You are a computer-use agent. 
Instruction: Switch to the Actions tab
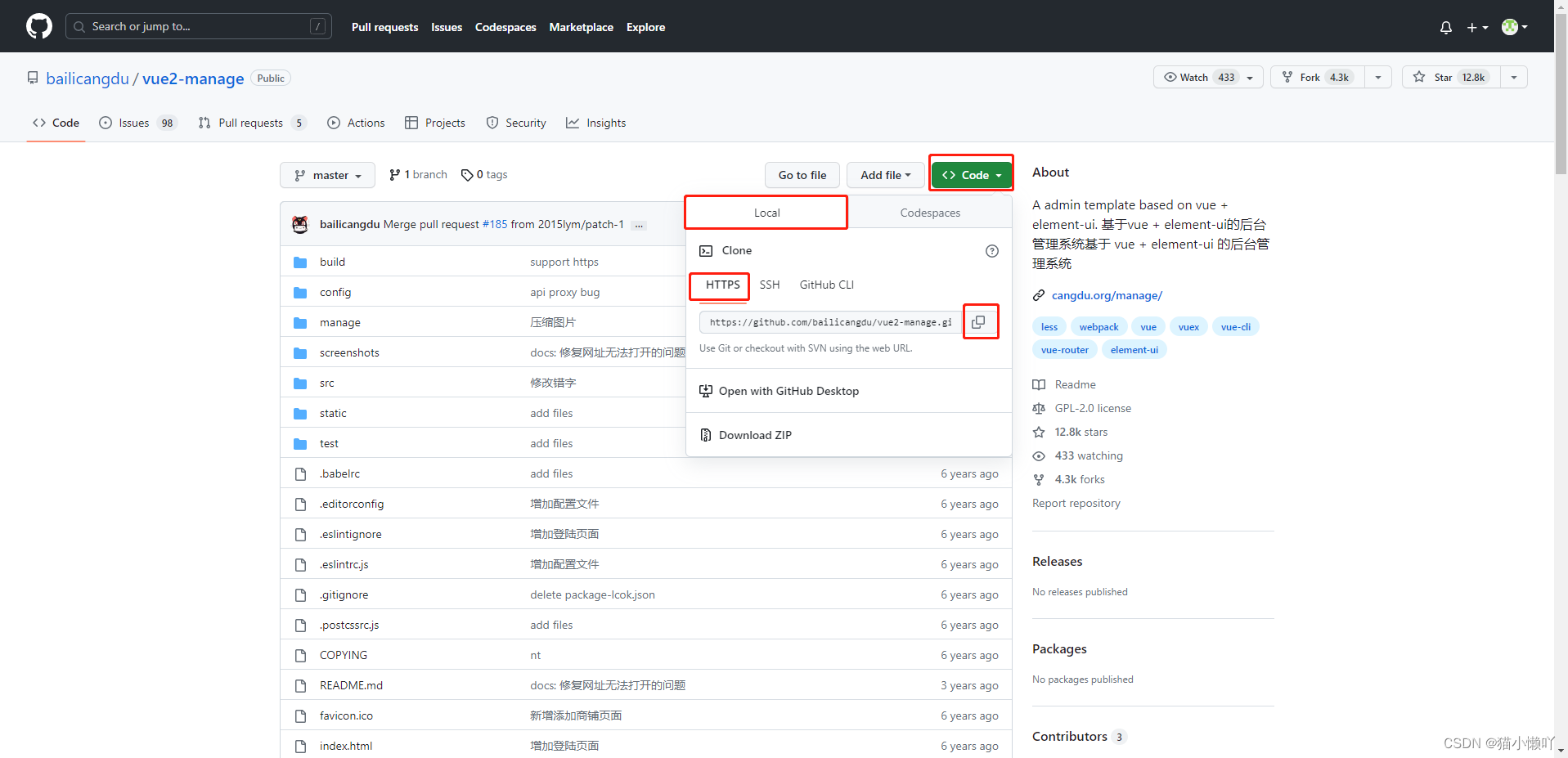tap(356, 123)
